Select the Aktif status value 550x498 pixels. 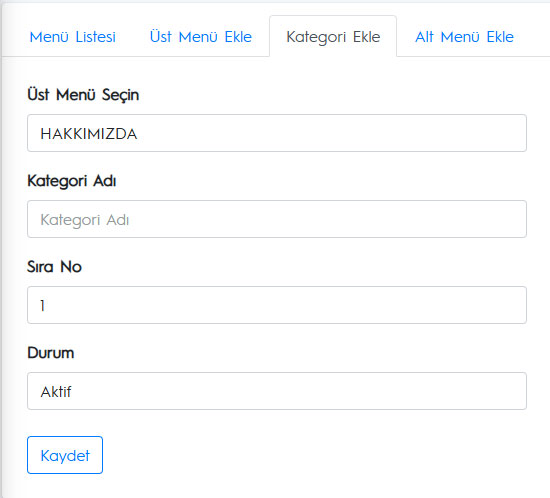tap(56, 391)
